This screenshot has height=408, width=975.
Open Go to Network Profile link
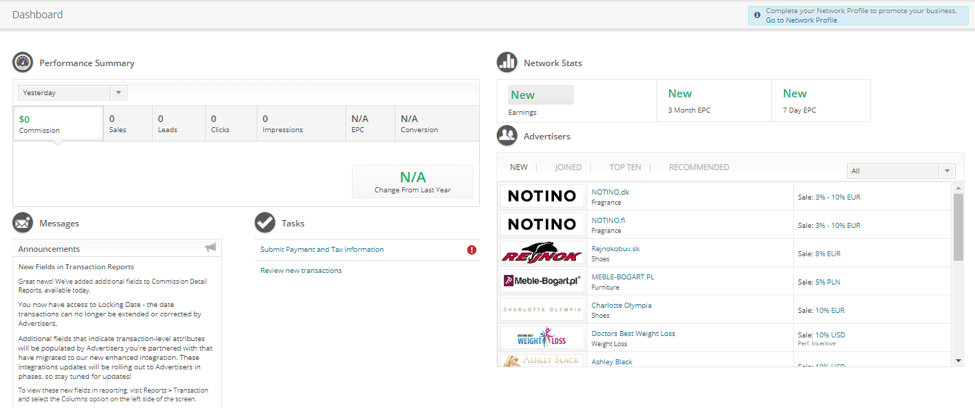[x=801, y=20]
